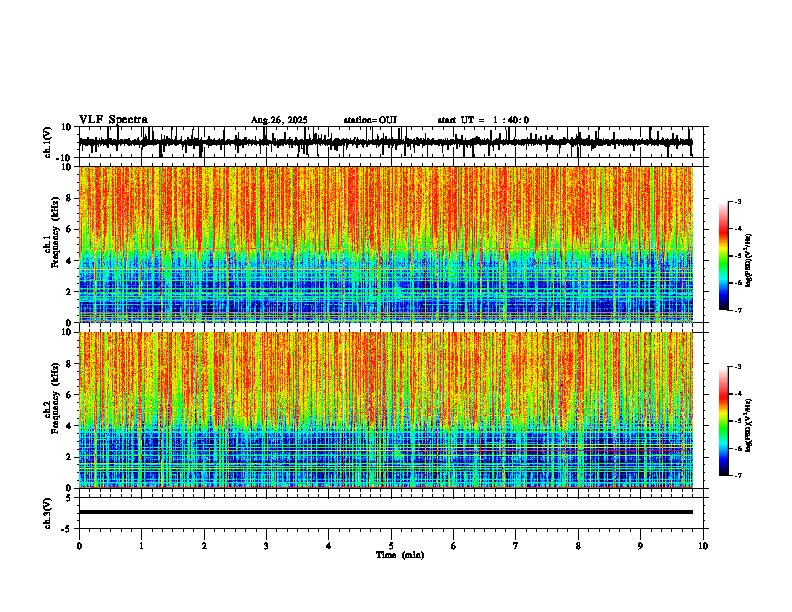Click the "VLF Spectra" plot title
The image size is (792, 612).
pyautogui.click(x=113, y=120)
